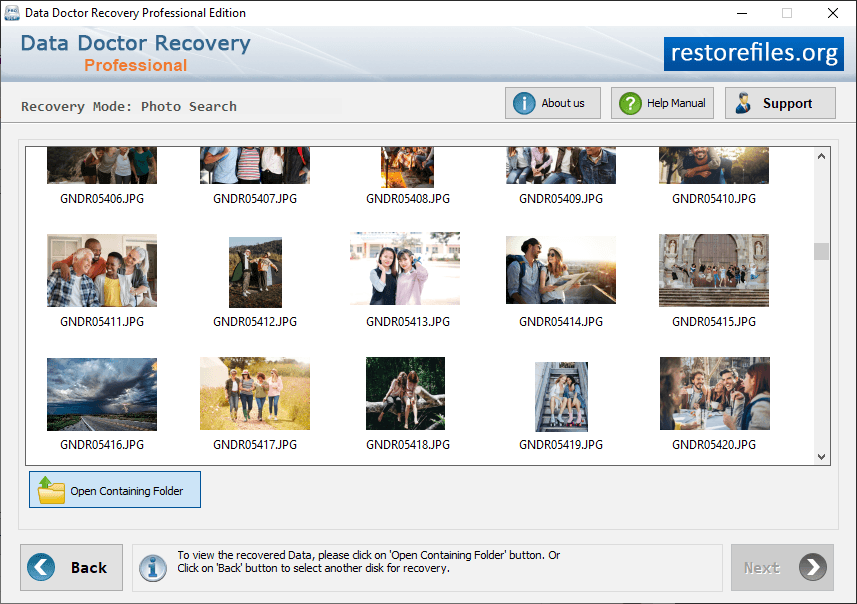Click the About us info icon
Image resolution: width=857 pixels, height=604 pixels.
coord(524,103)
